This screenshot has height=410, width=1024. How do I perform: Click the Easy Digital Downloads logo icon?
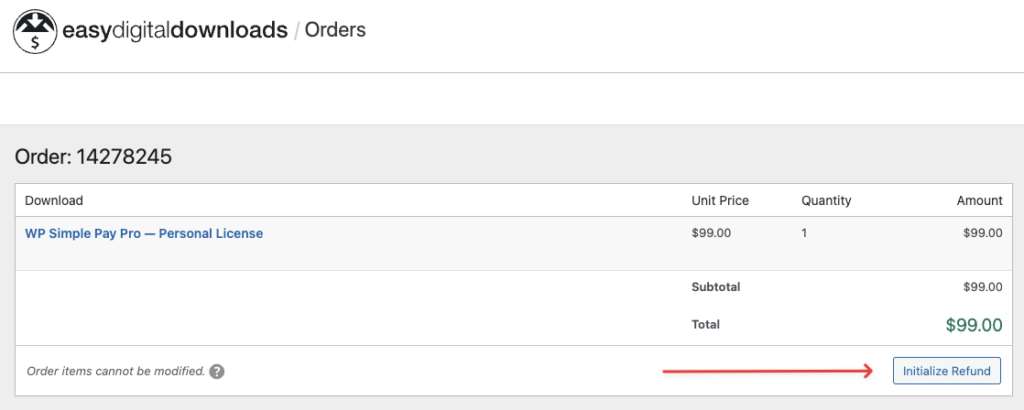click(33, 31)
